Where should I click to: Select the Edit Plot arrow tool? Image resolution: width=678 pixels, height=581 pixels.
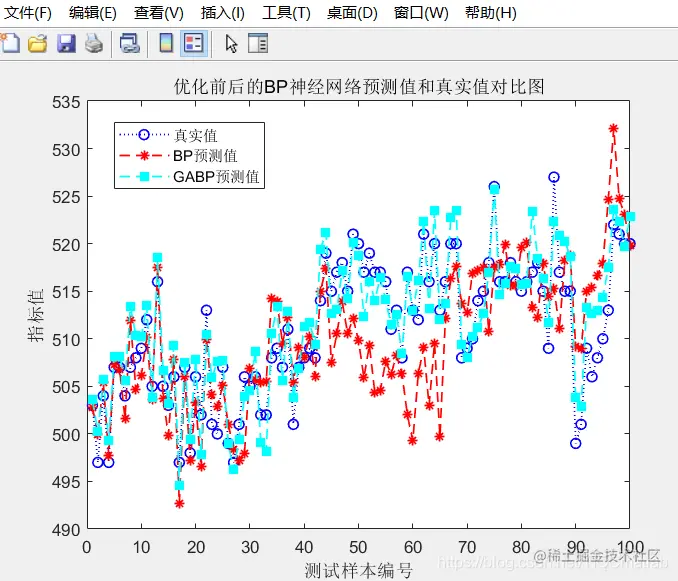tap(231, 43)
